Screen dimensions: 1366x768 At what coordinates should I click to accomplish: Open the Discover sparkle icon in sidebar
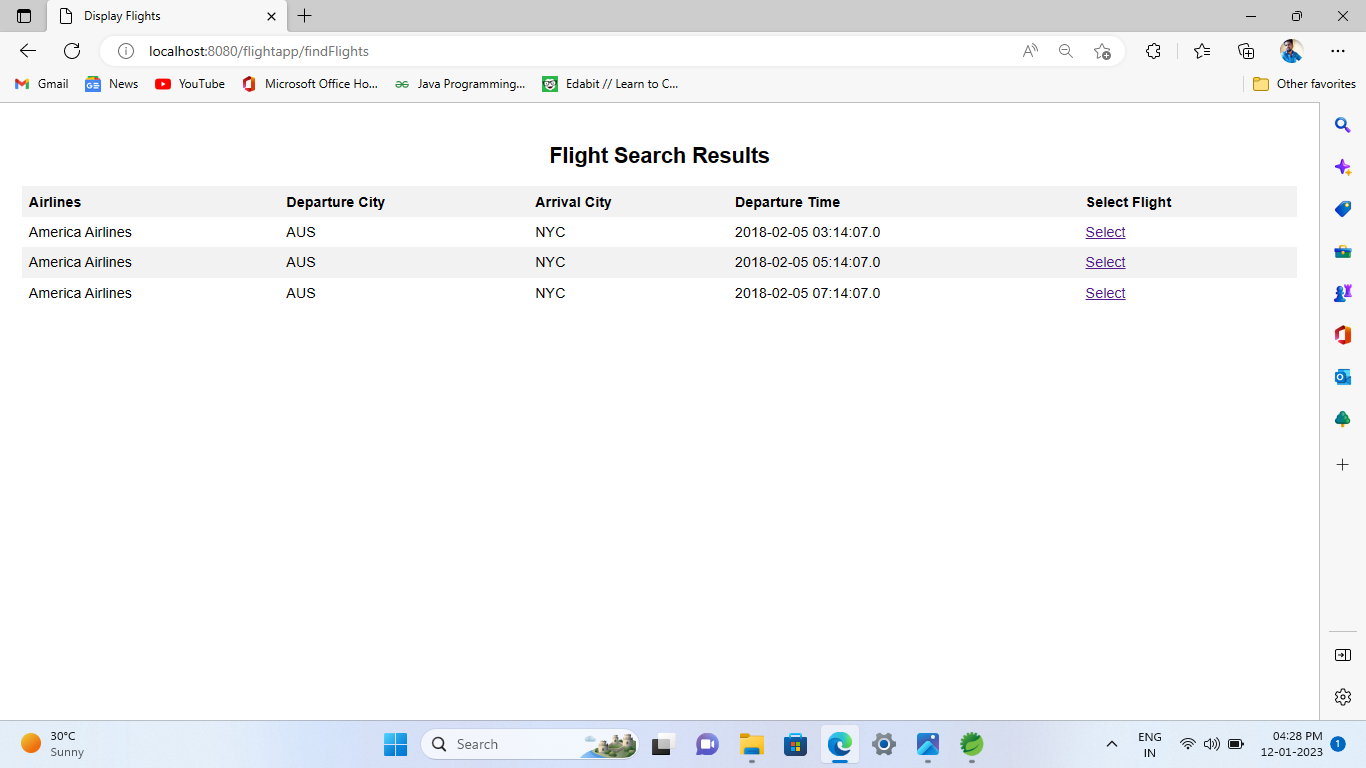1343,167
